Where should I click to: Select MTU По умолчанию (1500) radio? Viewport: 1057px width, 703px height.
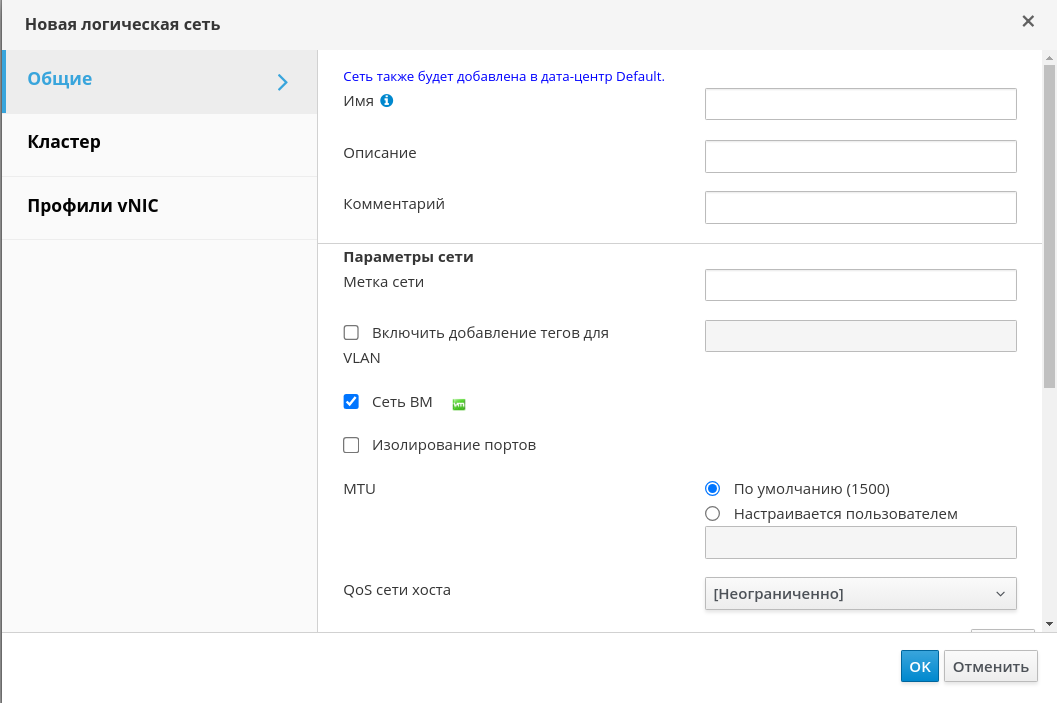(713, 489)
